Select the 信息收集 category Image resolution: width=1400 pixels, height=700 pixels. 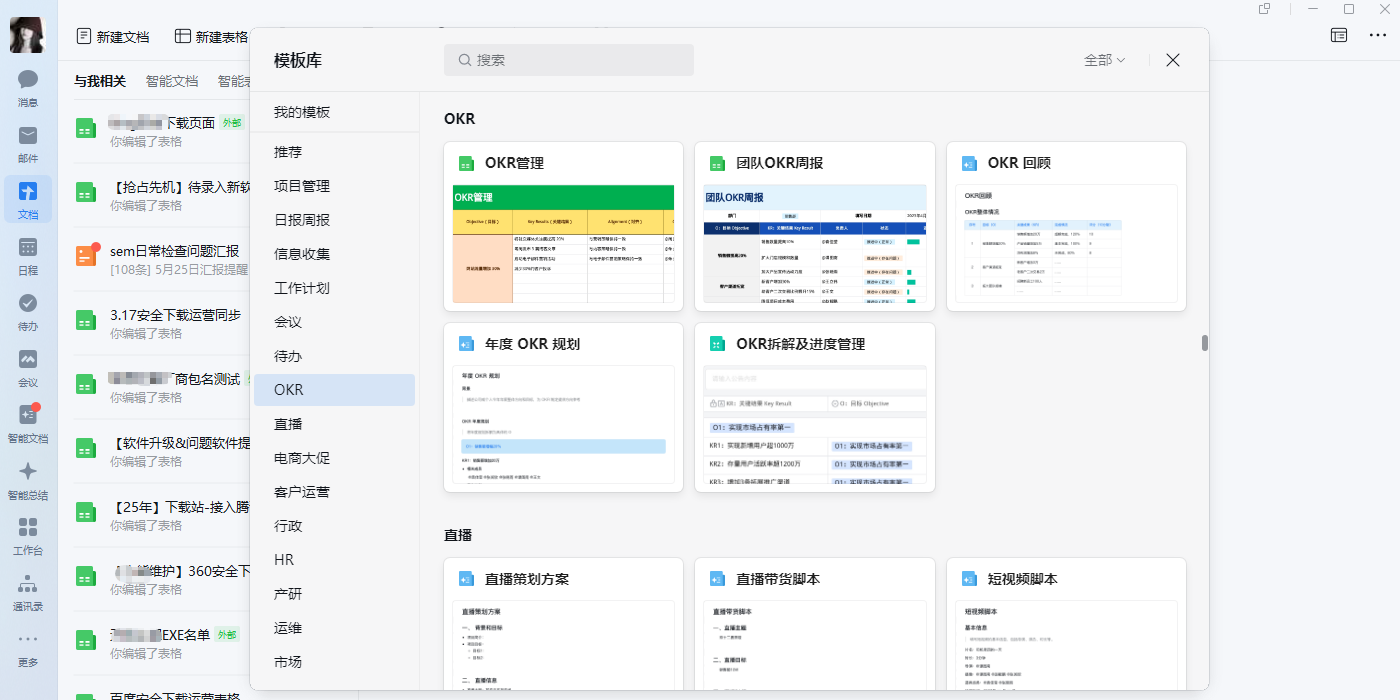coord(334,254)
